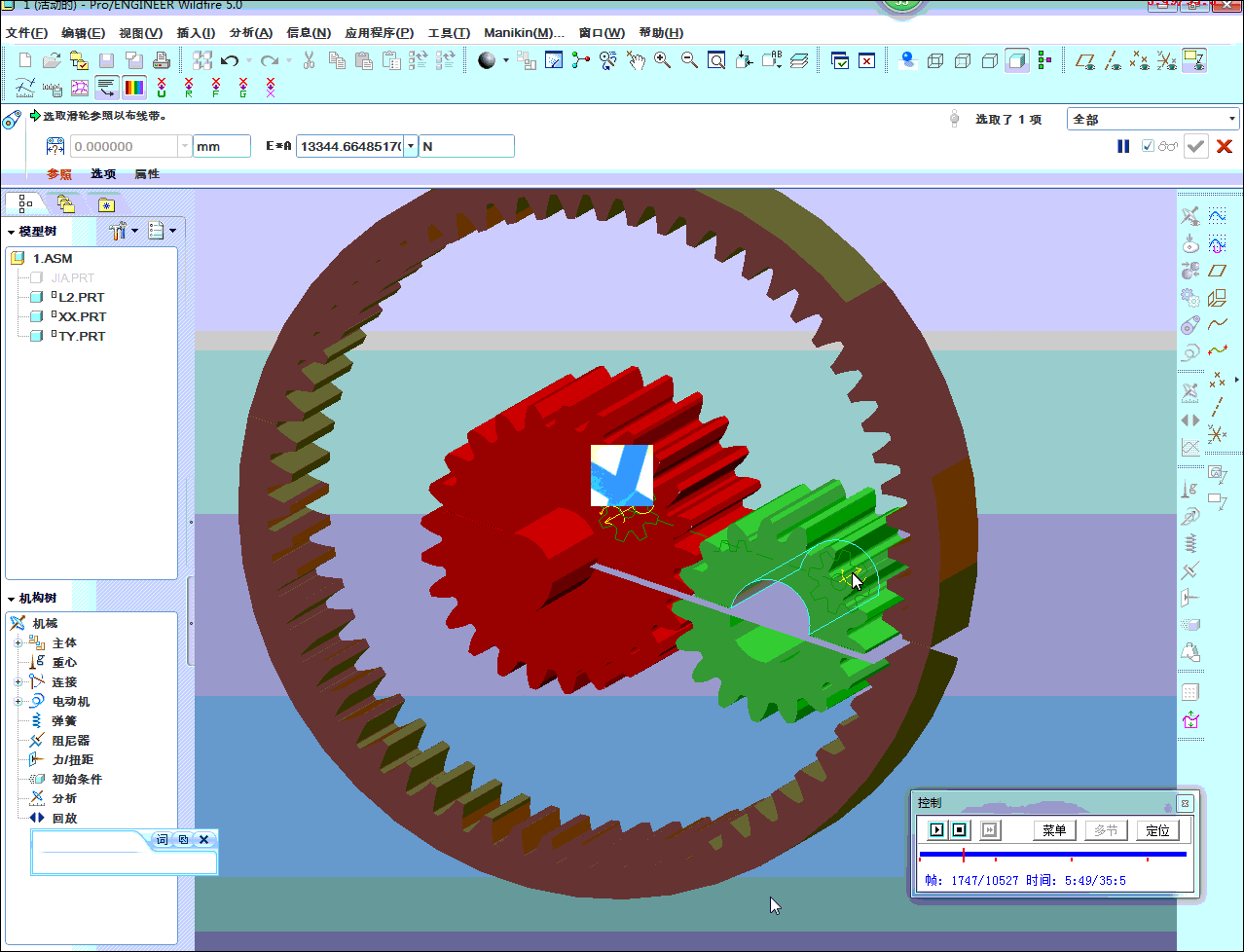Click the pause feature tool icon
The width and height of the screenshot is (1244, 952).
coord(1123,146)
